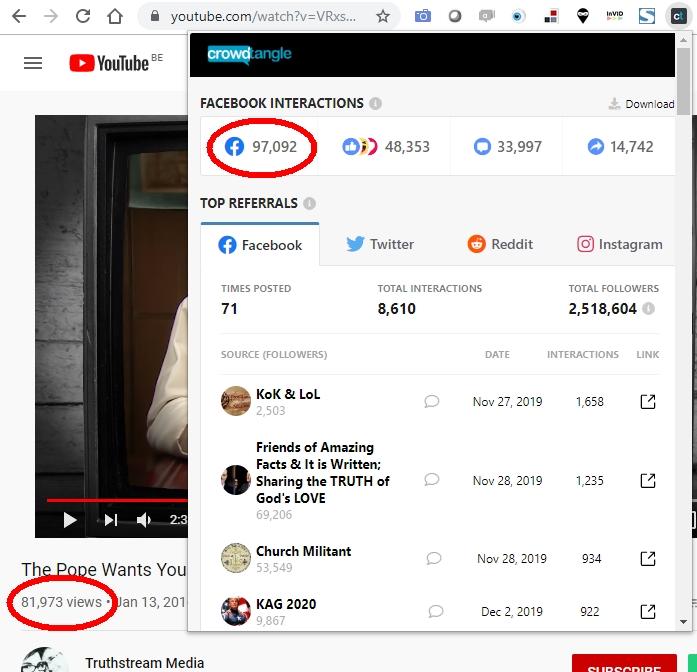This screenshot has width=697, height=672.
Task: Switch to the Reddit referrals tab
Action: click(x=500, y=244)
